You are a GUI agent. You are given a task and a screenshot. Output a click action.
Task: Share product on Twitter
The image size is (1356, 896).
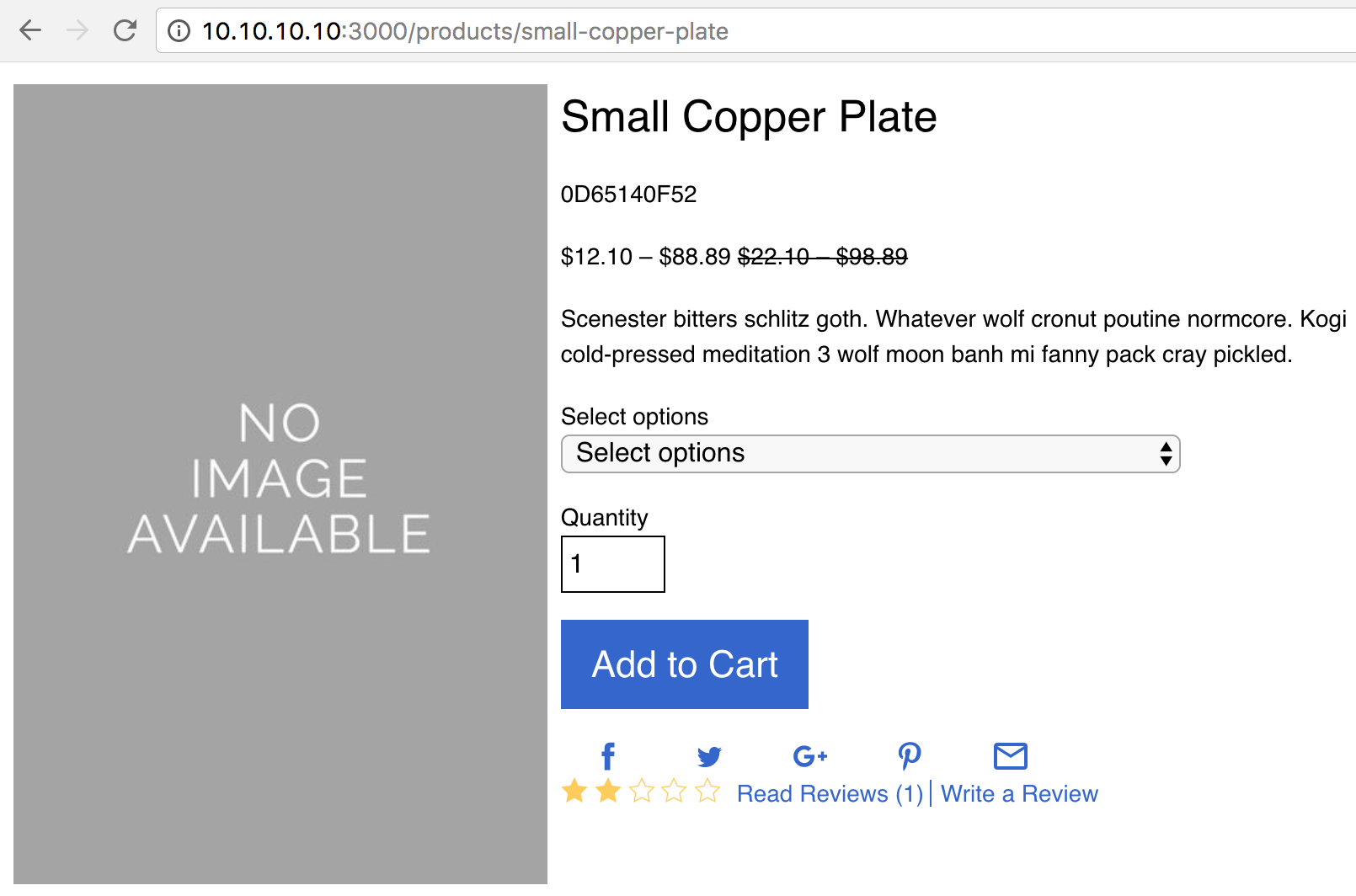709,756
